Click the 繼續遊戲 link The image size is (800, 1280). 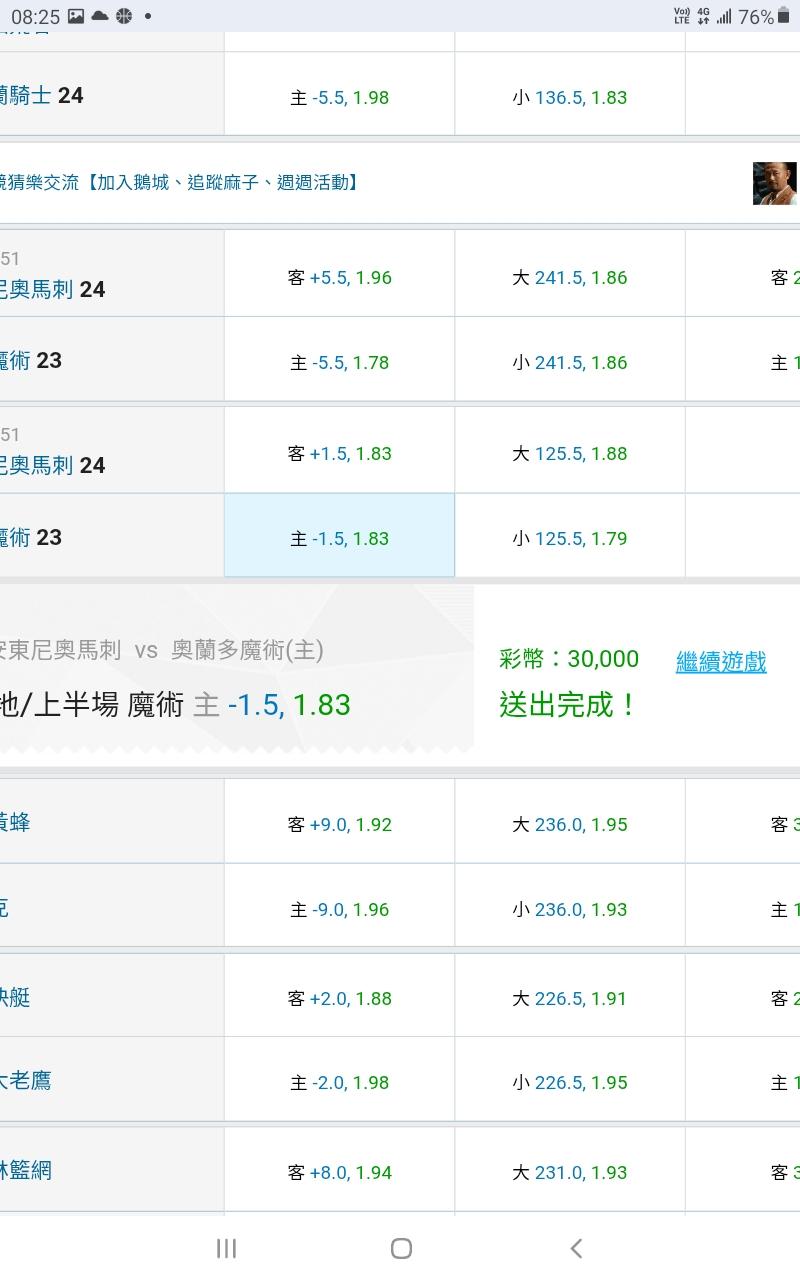pos(721,661)
